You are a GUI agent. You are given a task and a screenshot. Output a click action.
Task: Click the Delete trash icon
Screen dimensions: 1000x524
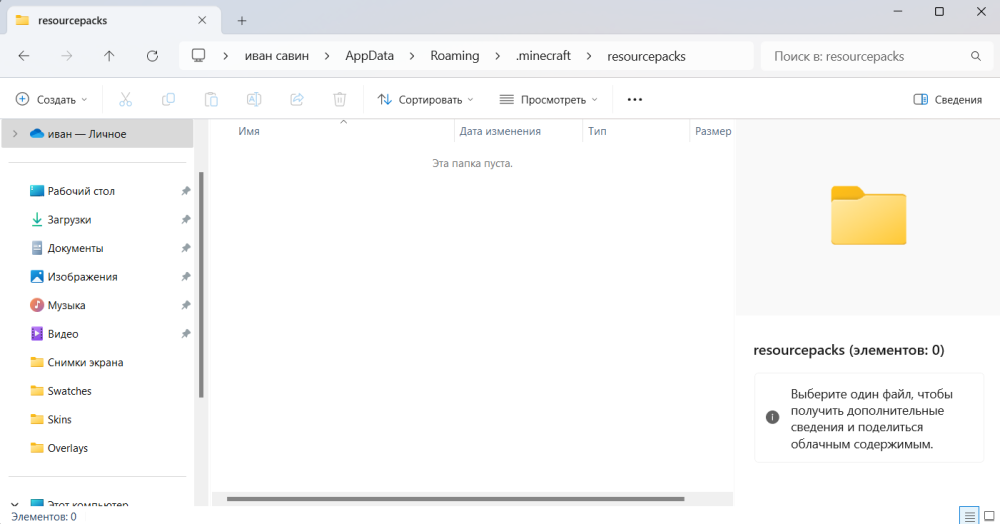click(x=339, y=99)
